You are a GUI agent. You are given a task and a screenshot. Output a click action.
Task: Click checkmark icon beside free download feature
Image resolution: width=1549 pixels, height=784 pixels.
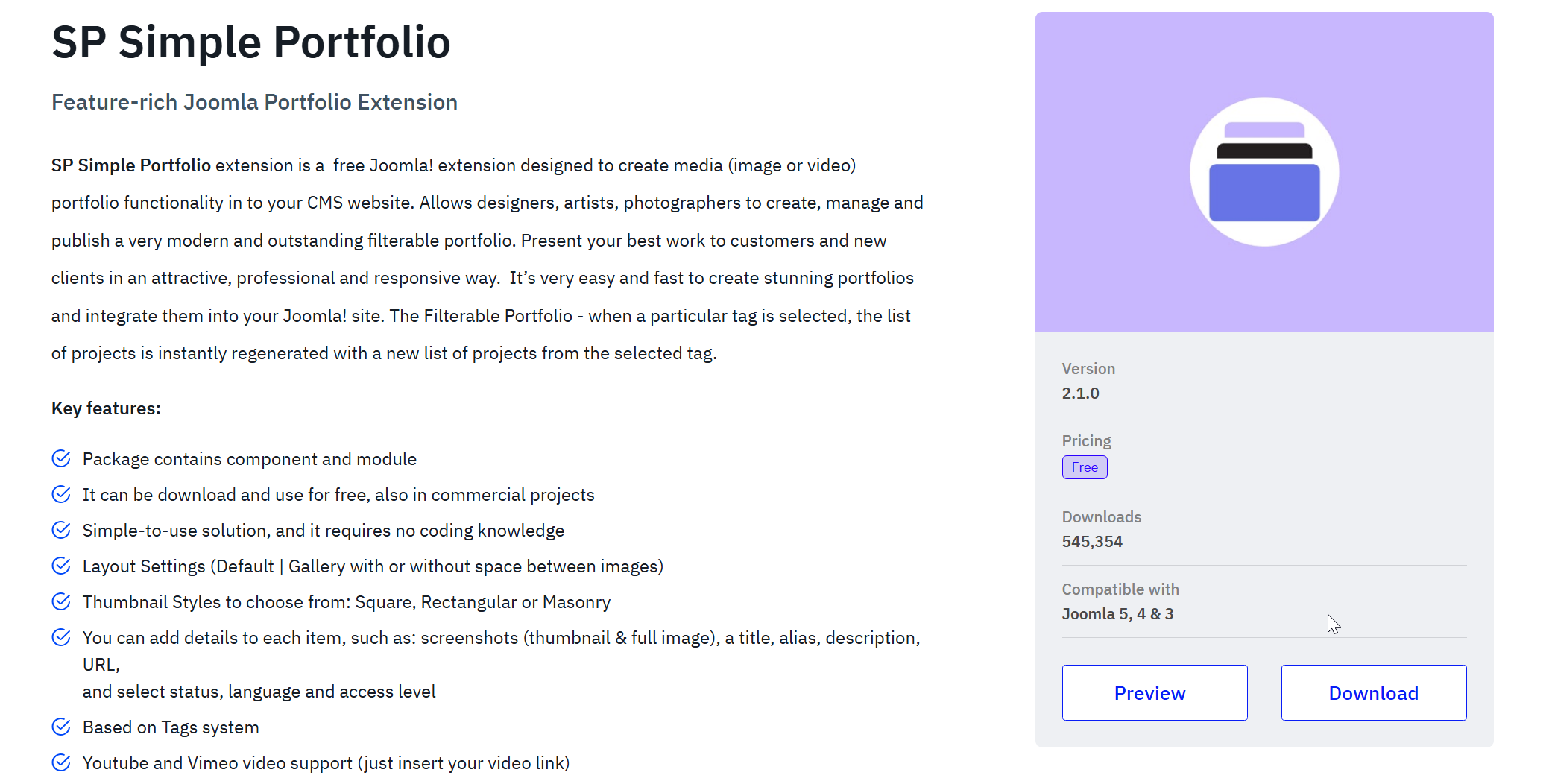click(61, 494)
